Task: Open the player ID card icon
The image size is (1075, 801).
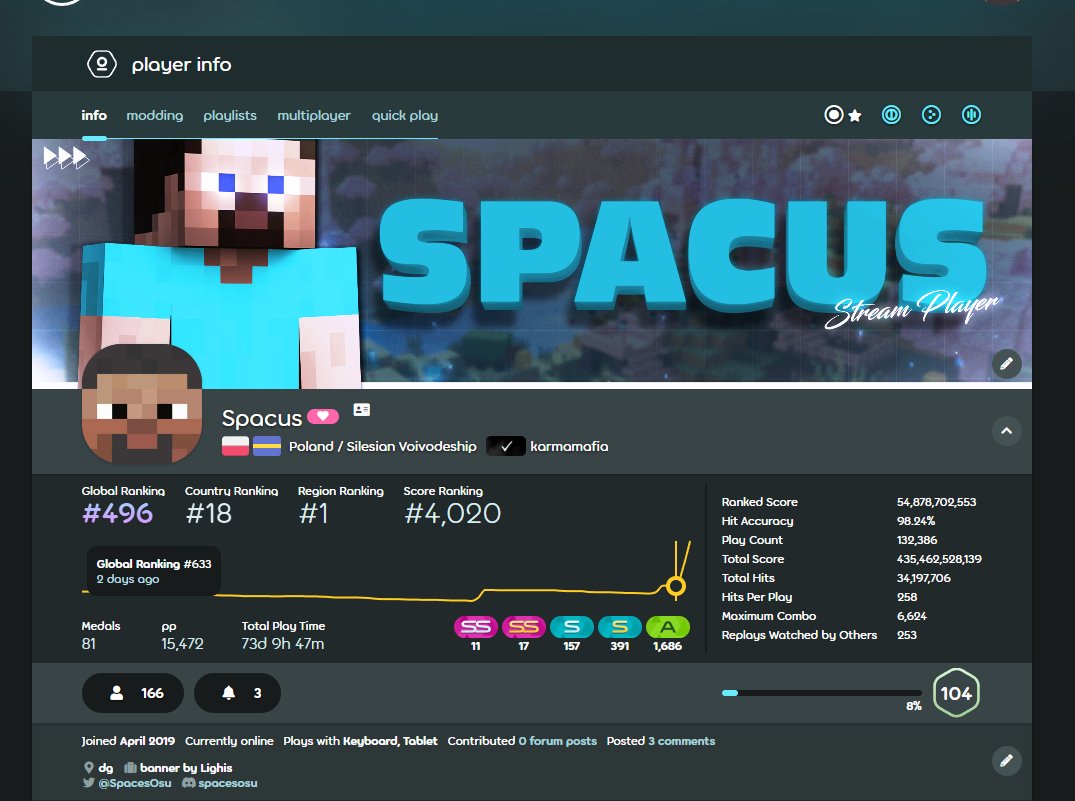Action: pyautogui.click(x=361, y=409)
